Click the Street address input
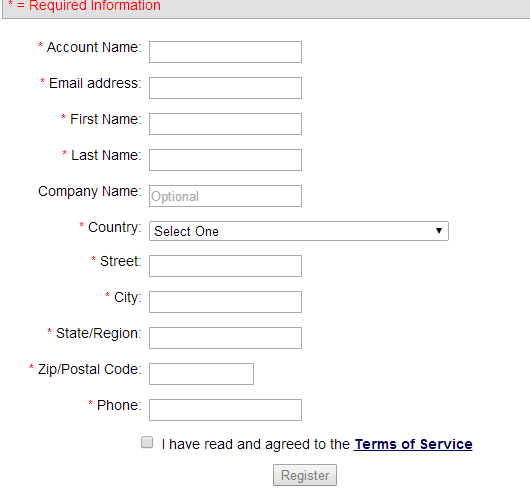Image resolution: width=530 pixels, height=494 pixels. [x=225, y=266]
